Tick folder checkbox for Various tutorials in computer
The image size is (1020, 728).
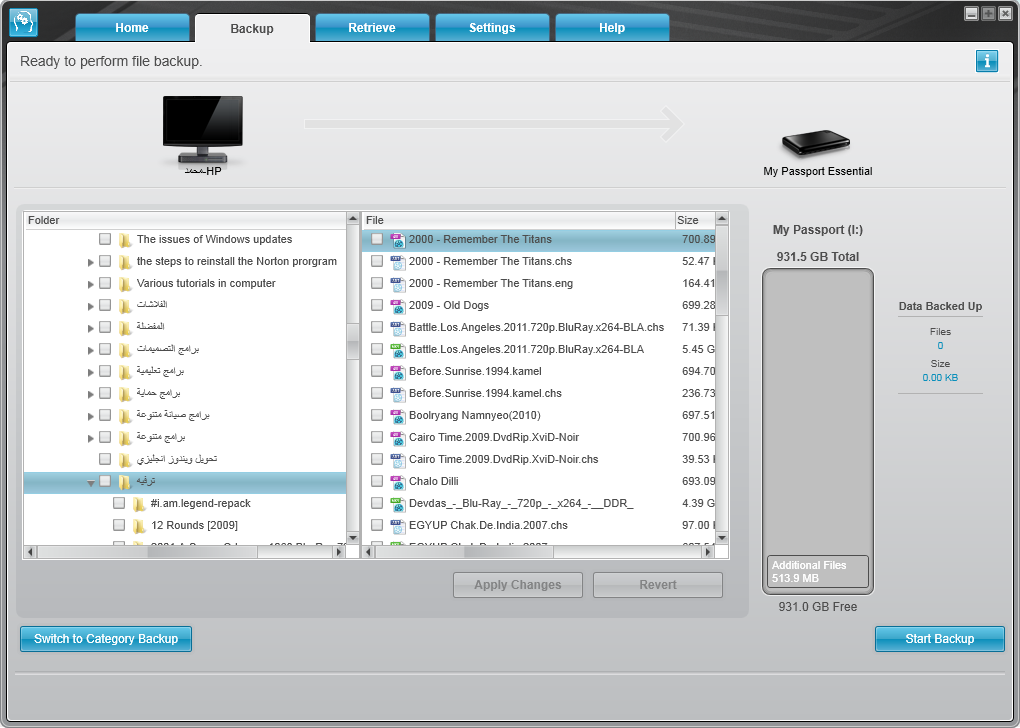(105, 283)
